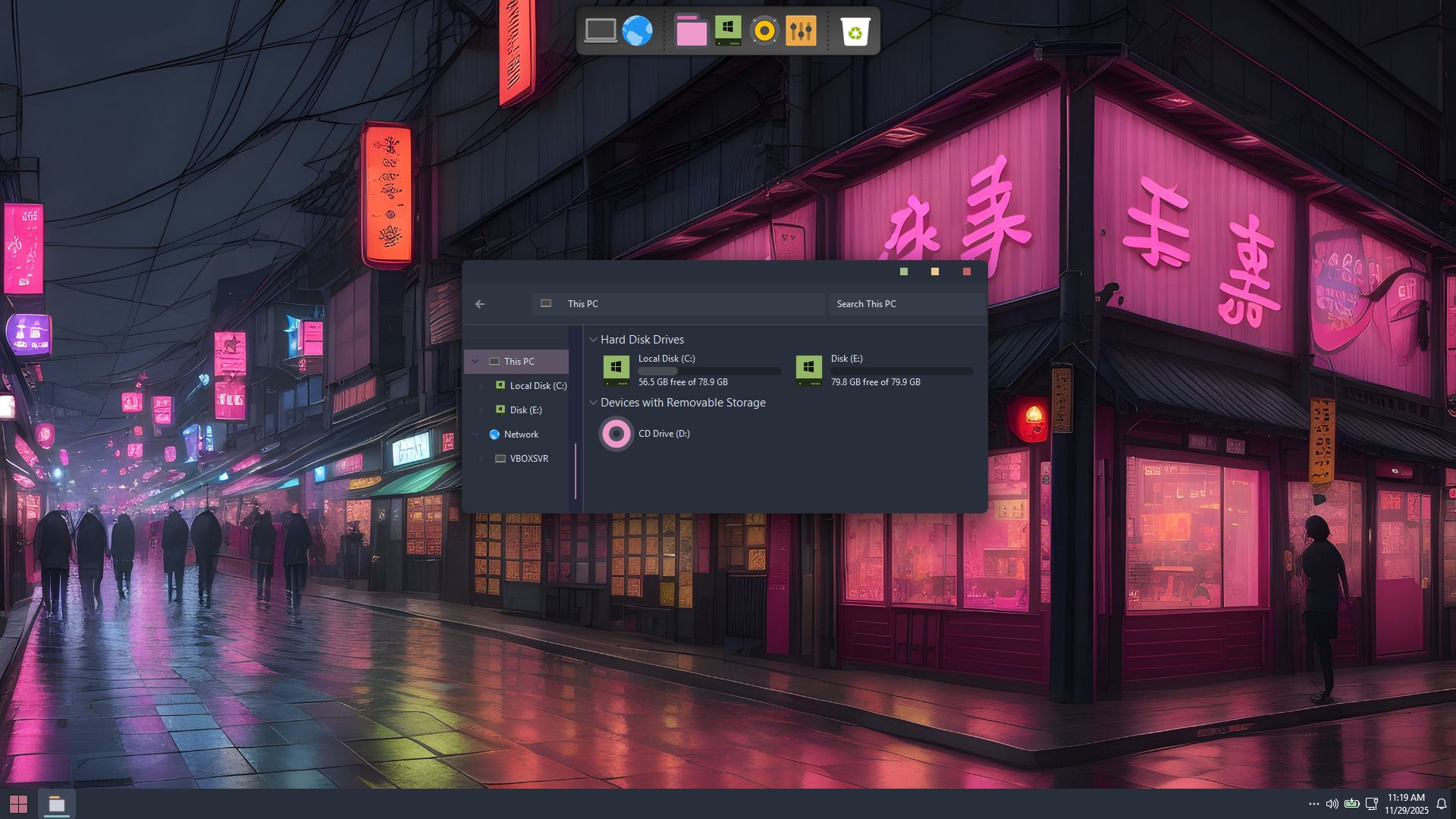Viewport: 1456px width, 819px height.
Task: Collapse Devices with Removable Storage group
Action: 593,403
